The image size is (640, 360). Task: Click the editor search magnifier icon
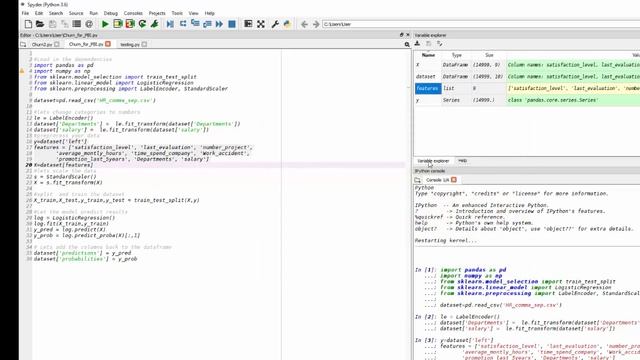coord(407,44)
